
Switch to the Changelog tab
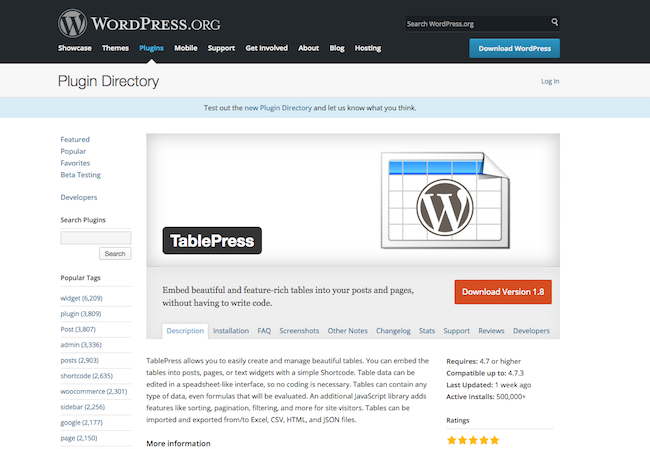click(x=393, y=331)
